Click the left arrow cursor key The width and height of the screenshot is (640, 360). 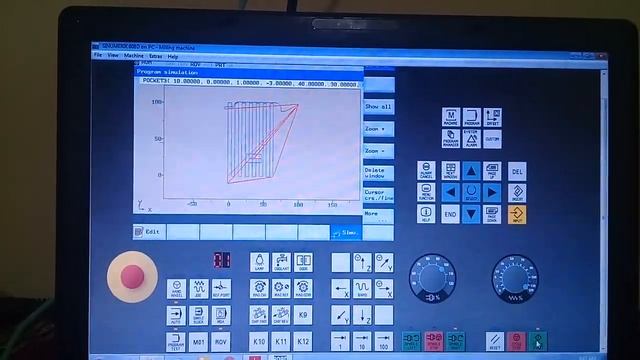point(451,192)
